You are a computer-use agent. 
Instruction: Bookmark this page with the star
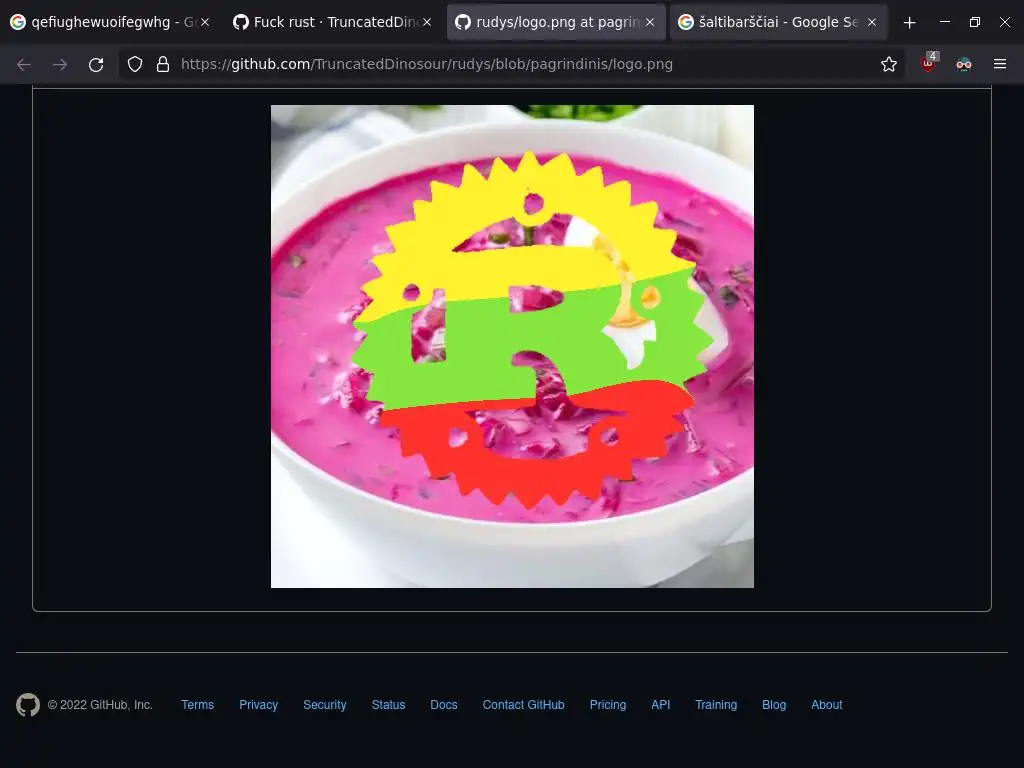[888, 64]
